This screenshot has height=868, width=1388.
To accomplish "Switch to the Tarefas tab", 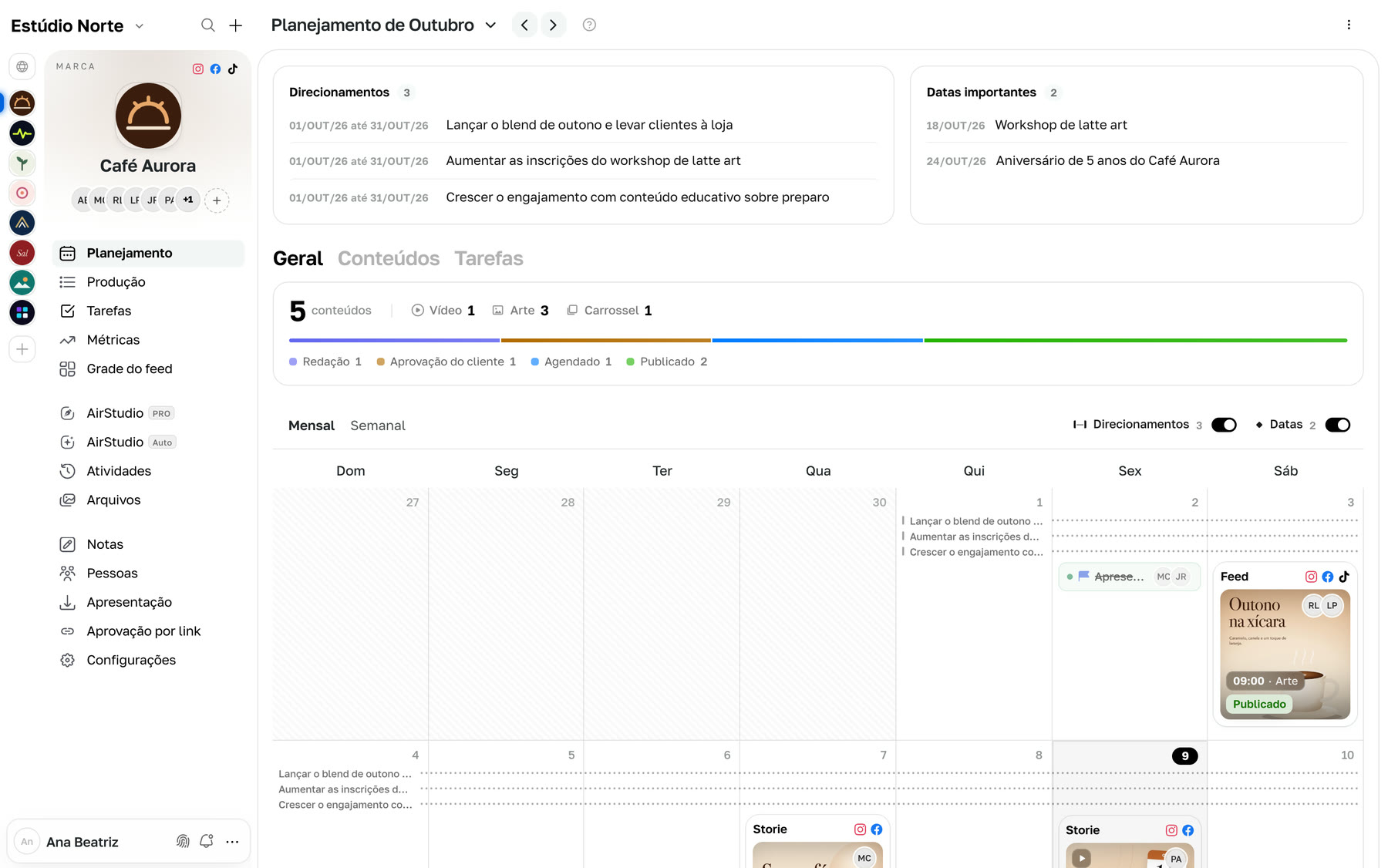I will (489, 258).
